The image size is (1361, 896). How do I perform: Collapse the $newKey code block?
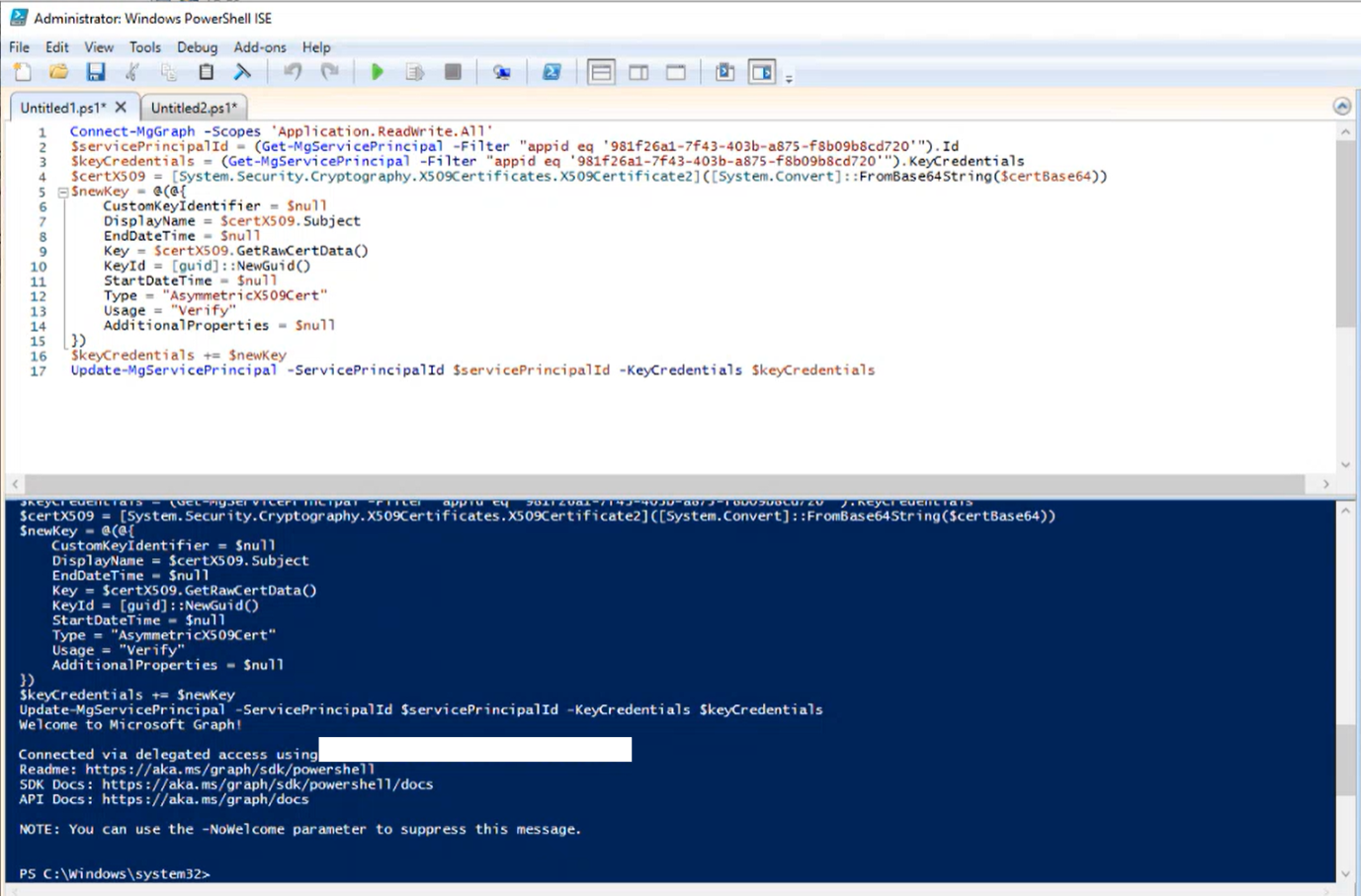[x=62, y=192]
